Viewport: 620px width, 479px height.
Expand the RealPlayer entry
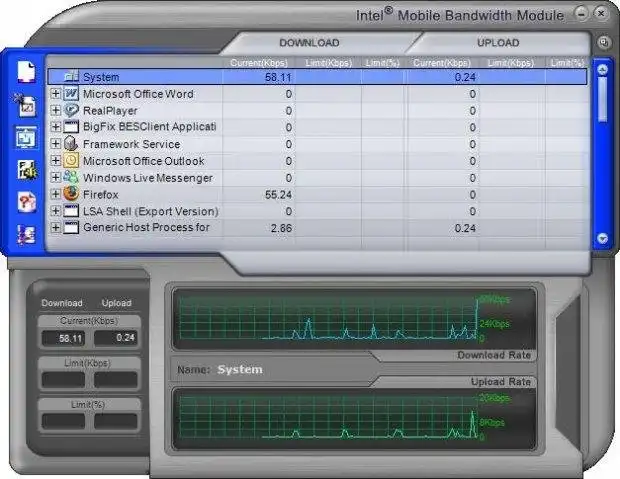coord(56,110)
